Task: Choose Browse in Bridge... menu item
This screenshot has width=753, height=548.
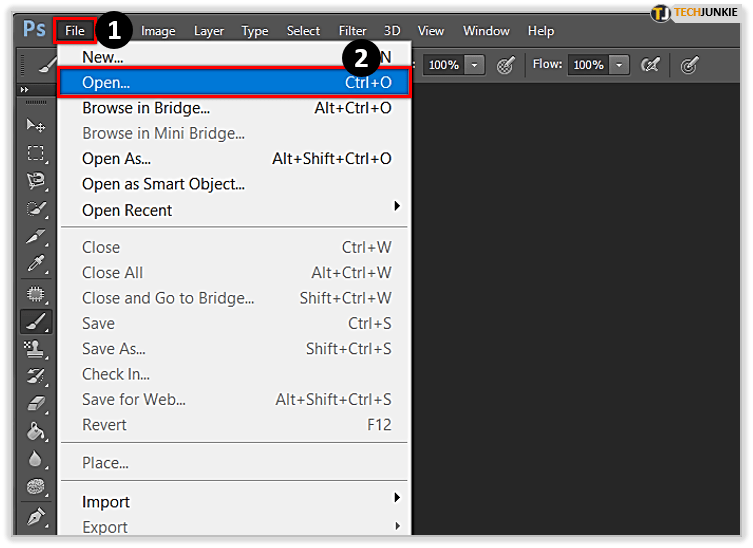Action: 146,108
